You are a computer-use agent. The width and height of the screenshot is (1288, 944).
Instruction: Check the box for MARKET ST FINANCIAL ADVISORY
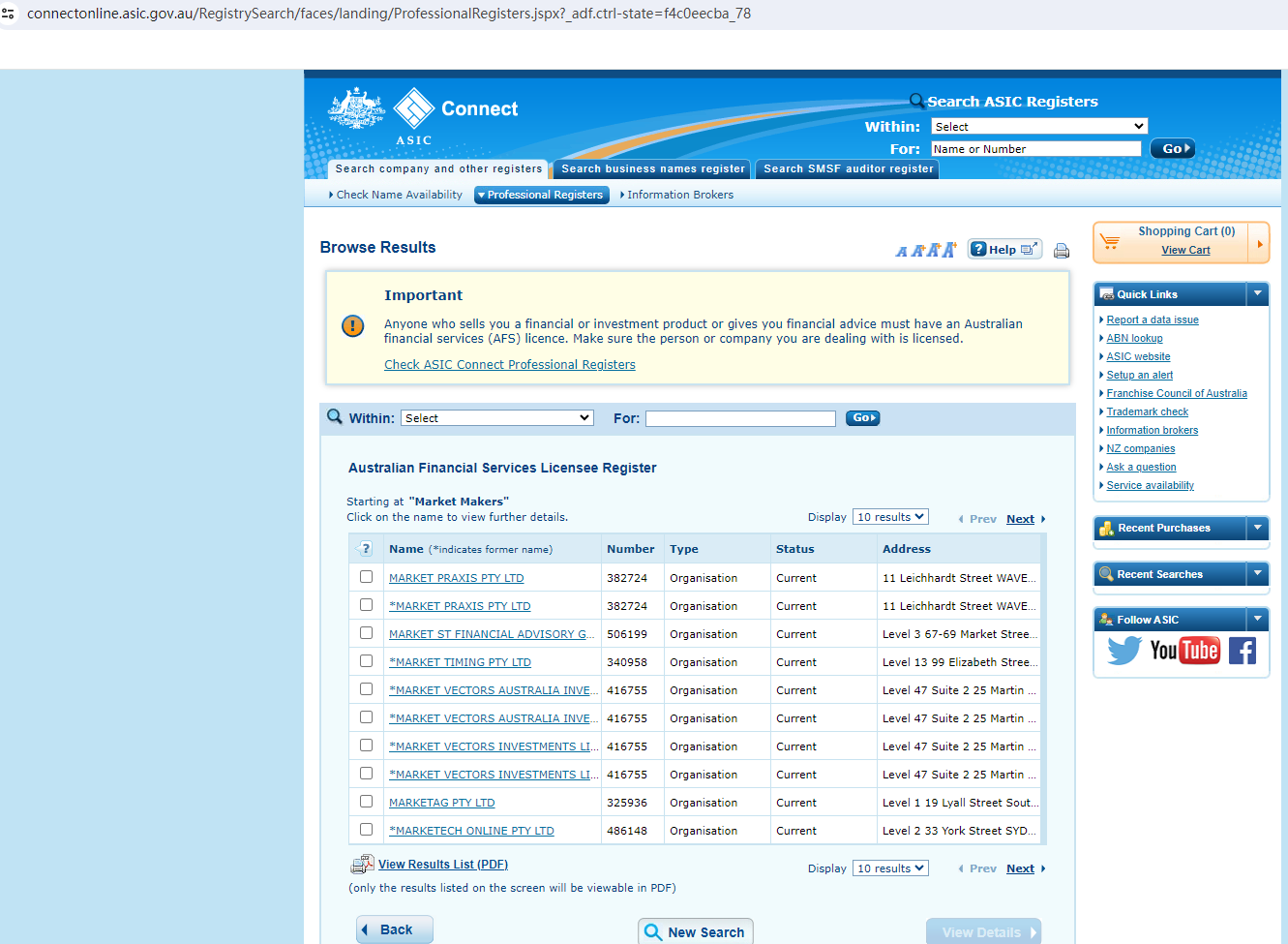[366, 633]
